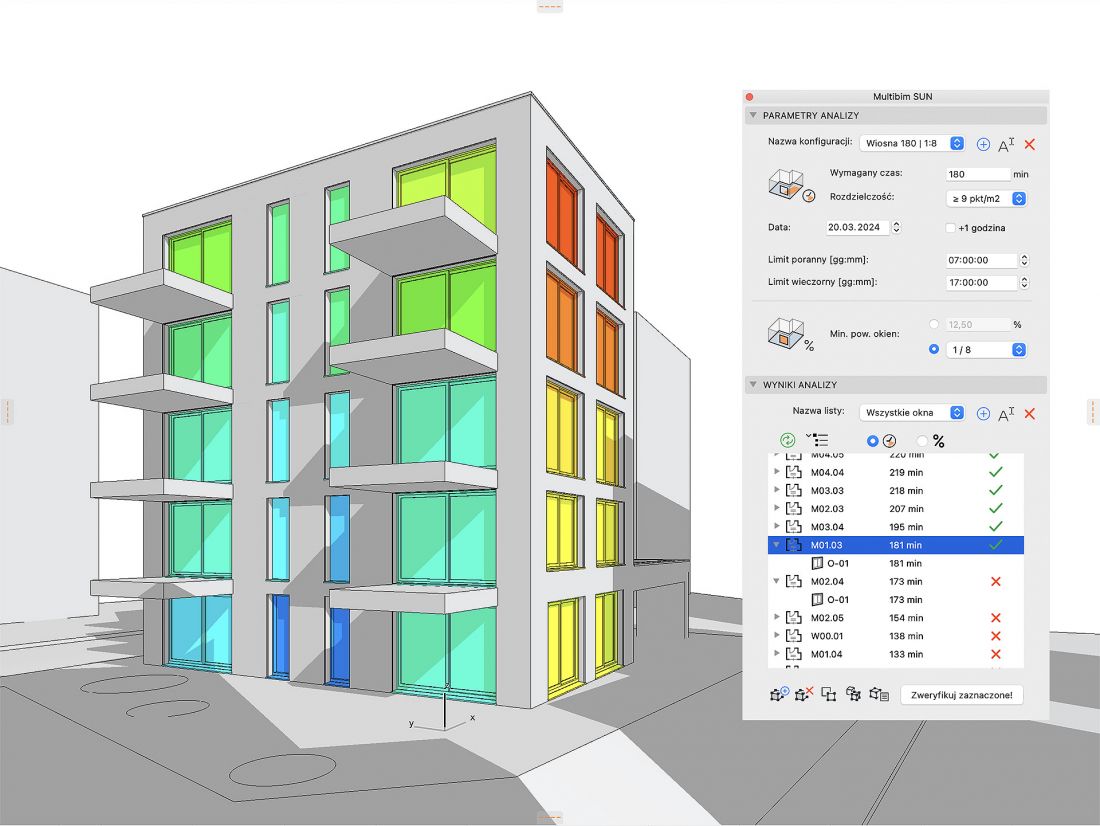Screen dimensions: 1100x826
Task: Click the overlapping squares selection icon
Action: click(829, 694)
